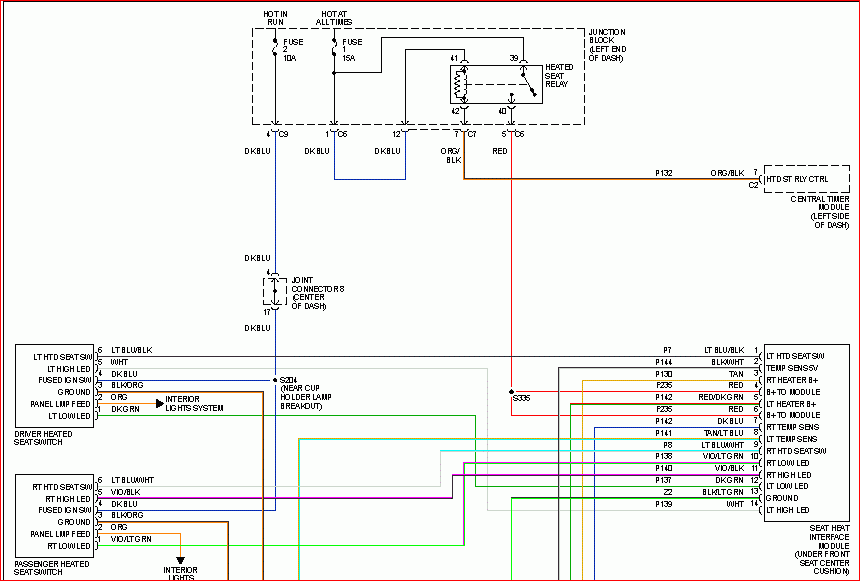This screenshot has width=860, height=581.
Task: Select the P7 circuit label
Action: [667, 350]
